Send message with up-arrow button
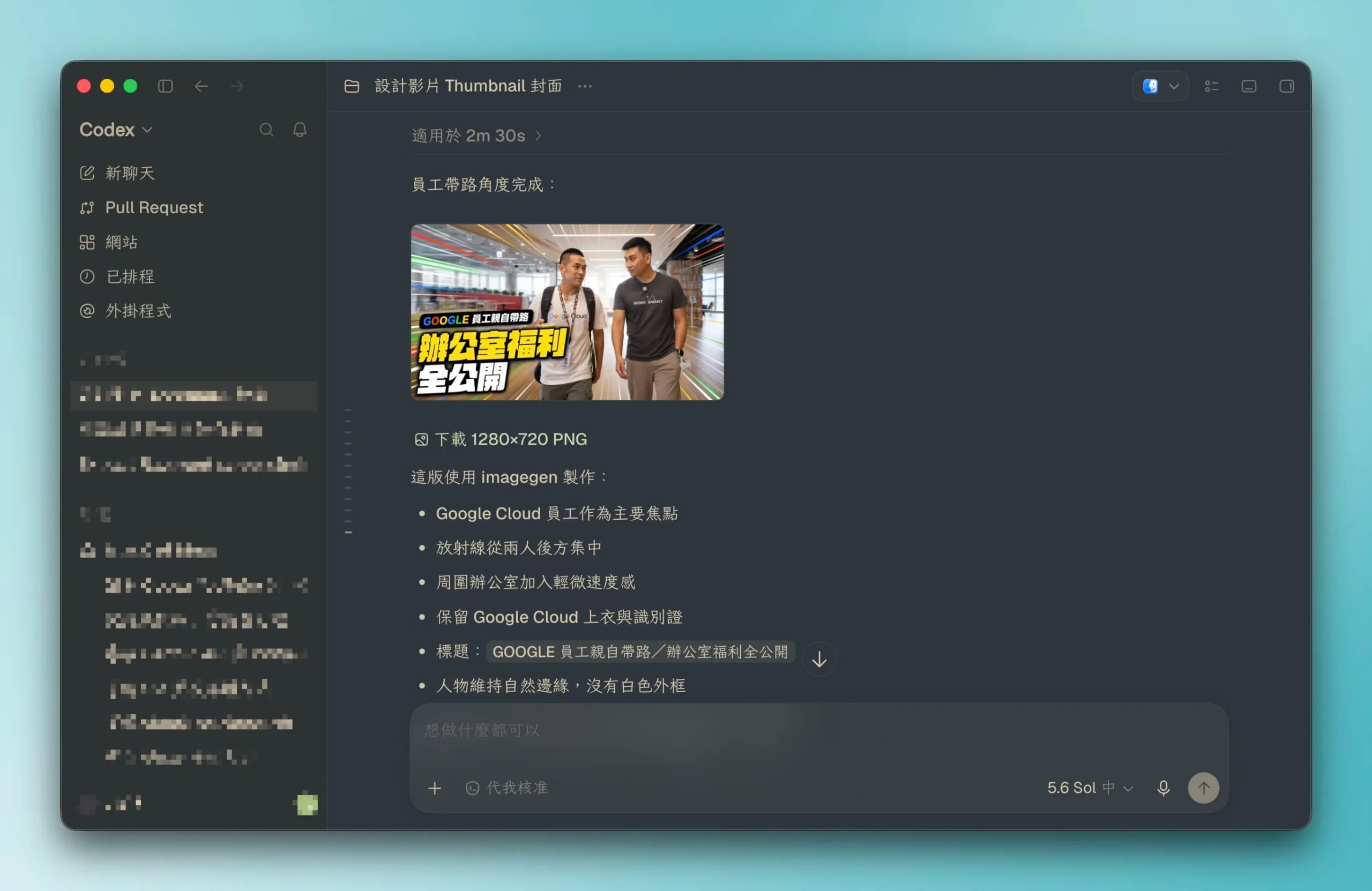The image size is (1372, 891). point(1204,789)
